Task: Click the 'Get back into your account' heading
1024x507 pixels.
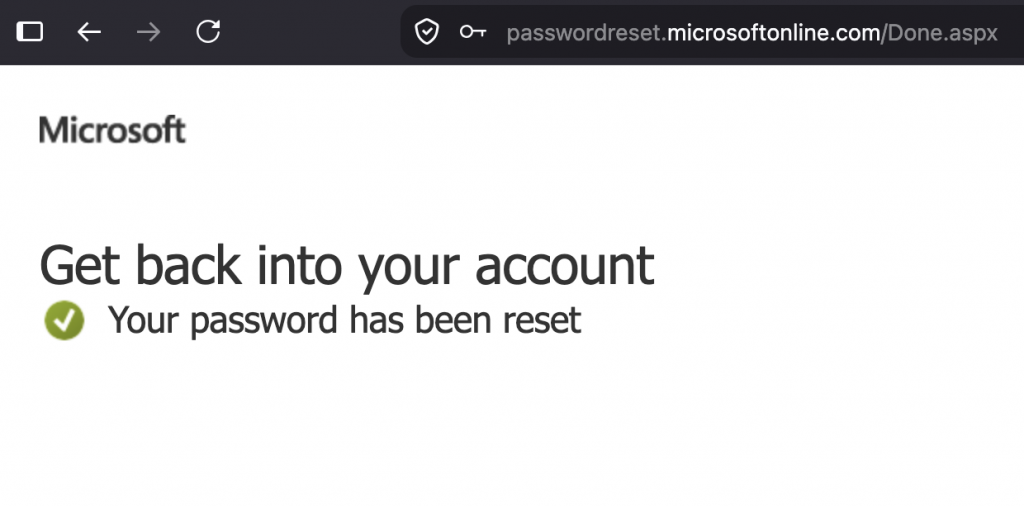Action: click(x=347, y=265)
